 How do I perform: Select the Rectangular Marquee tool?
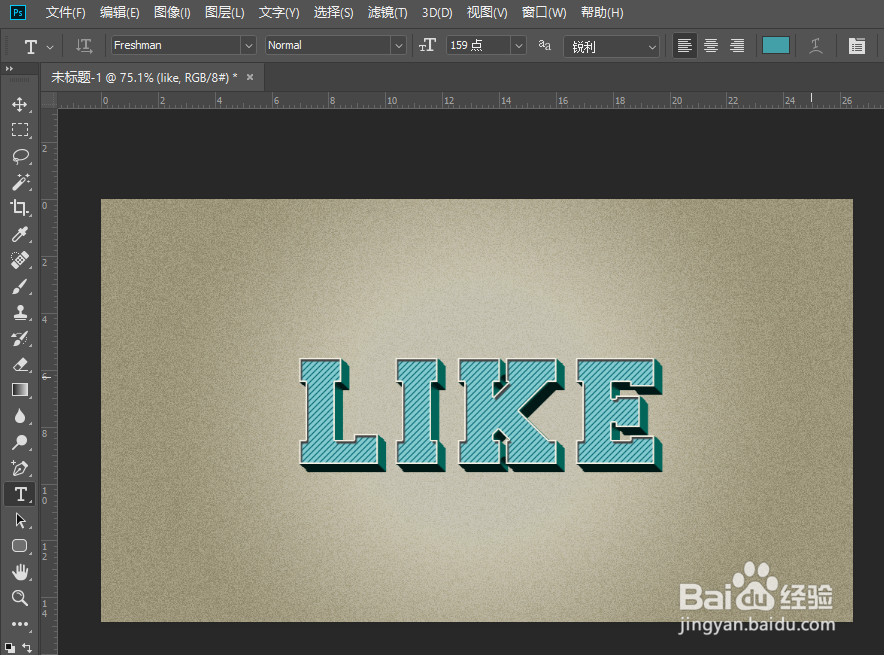(20, 130)
